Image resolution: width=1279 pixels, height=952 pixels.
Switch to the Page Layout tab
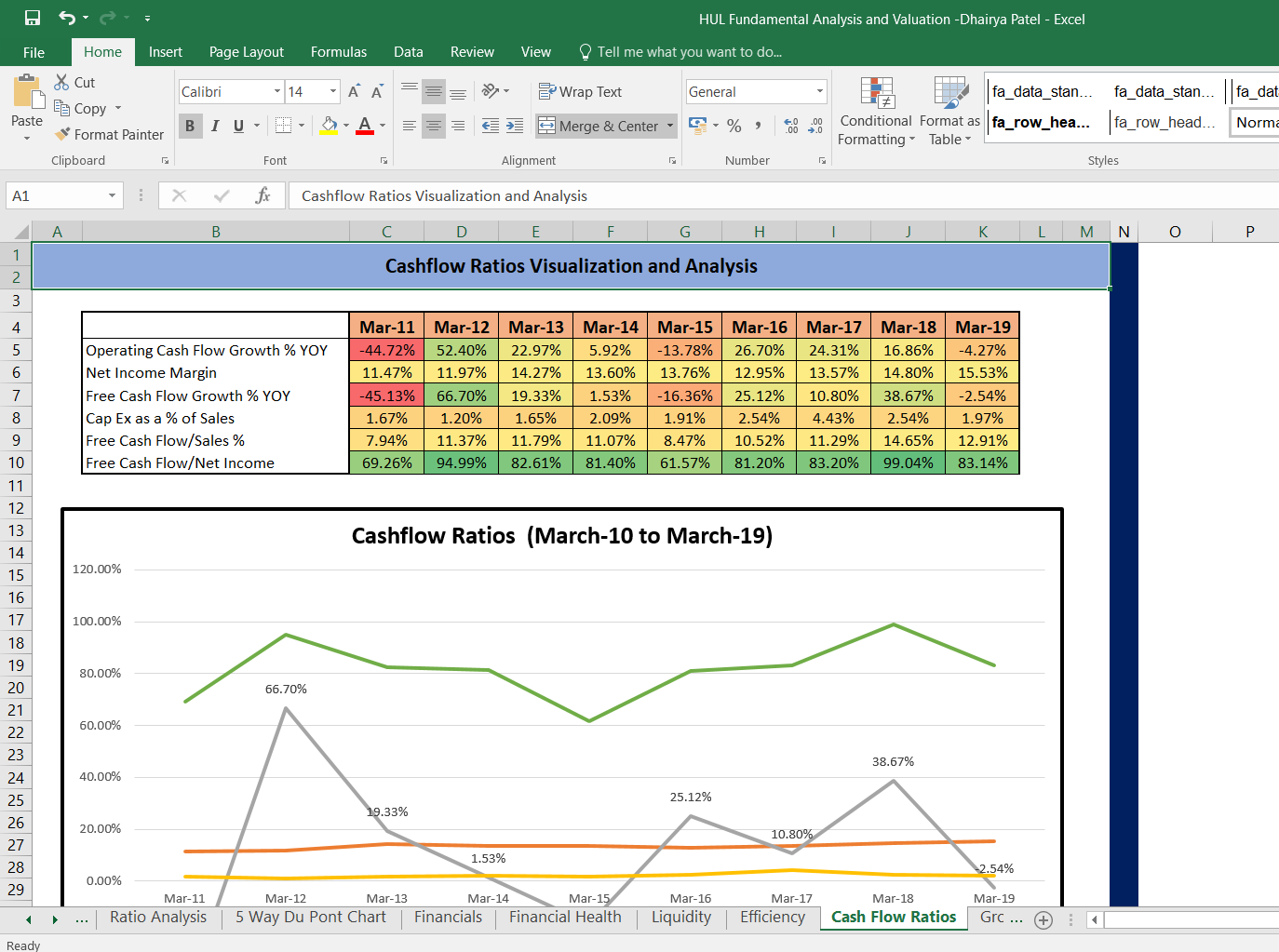pyautogui.click(x=247, y=52)
